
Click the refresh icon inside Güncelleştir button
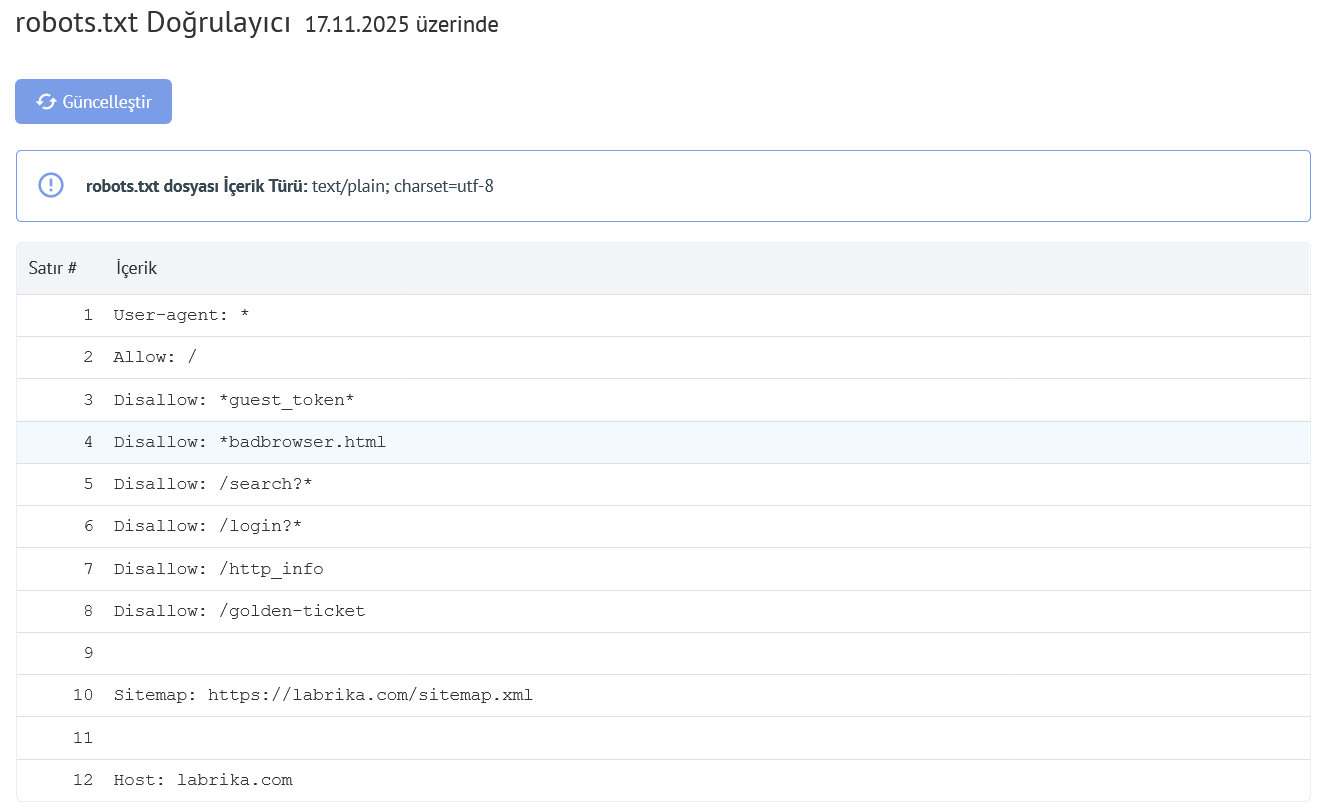pos(46,101)
